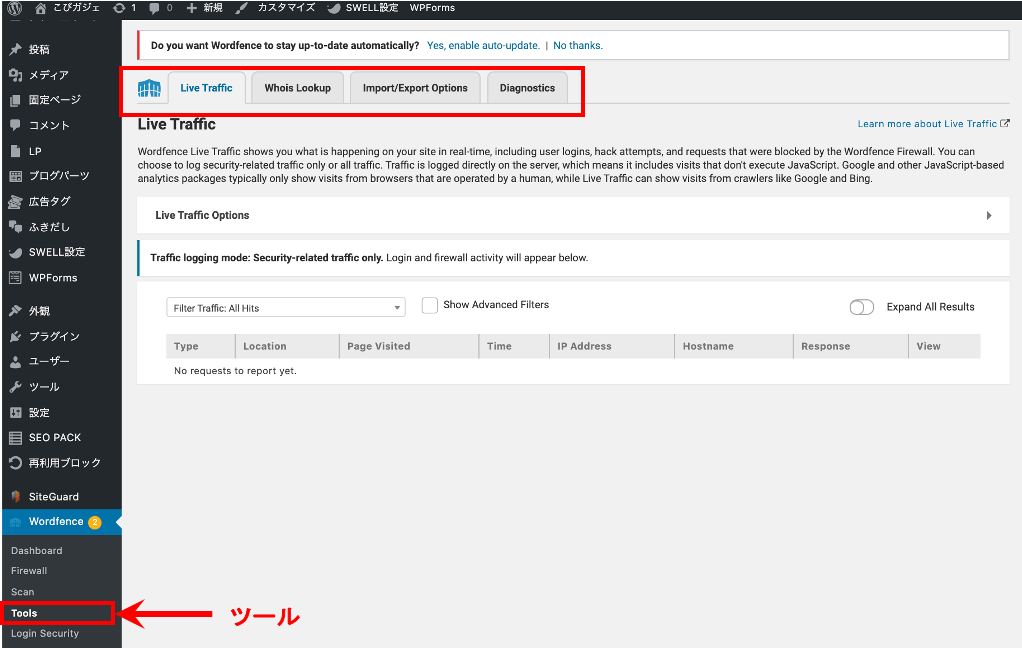This screenshot has width=1022, height=648.
Task: Click the No thanks link
Action: (x=578, y=46)
